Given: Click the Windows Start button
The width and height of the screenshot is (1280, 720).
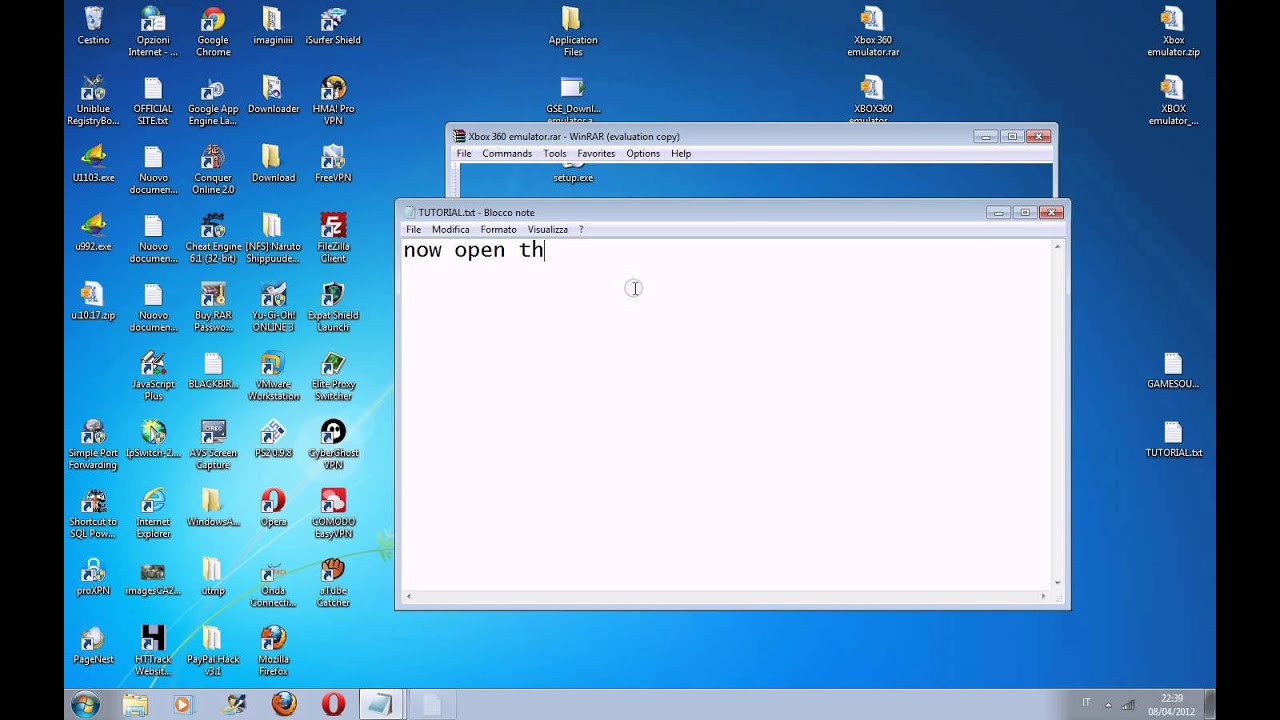Looking at the screenshot, I should 85,704.
